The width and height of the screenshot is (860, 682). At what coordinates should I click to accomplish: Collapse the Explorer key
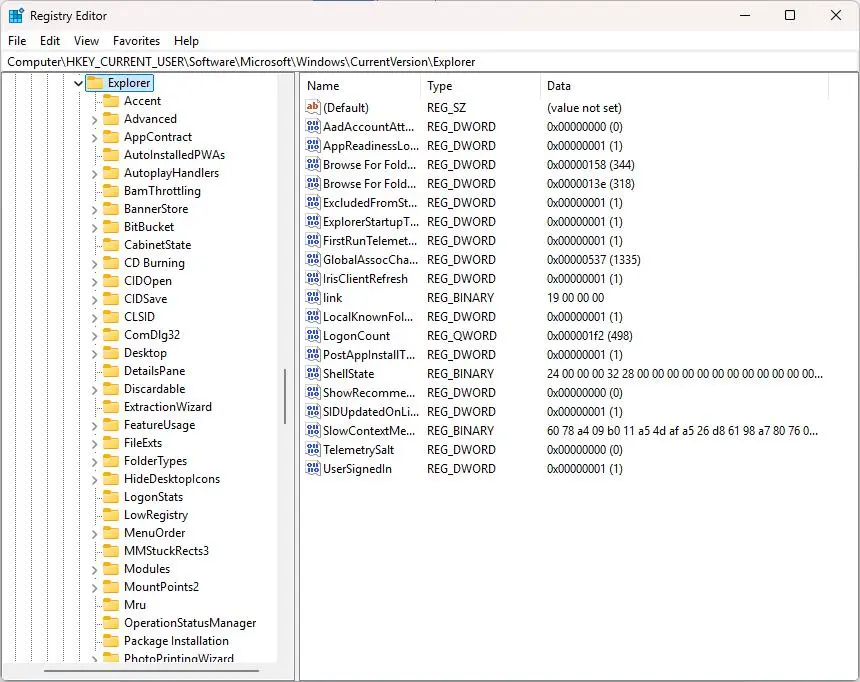click(78, 83)
